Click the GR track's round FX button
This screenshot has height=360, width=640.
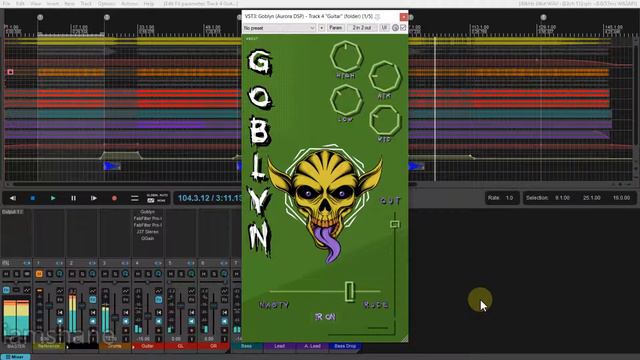click(224, 274)
